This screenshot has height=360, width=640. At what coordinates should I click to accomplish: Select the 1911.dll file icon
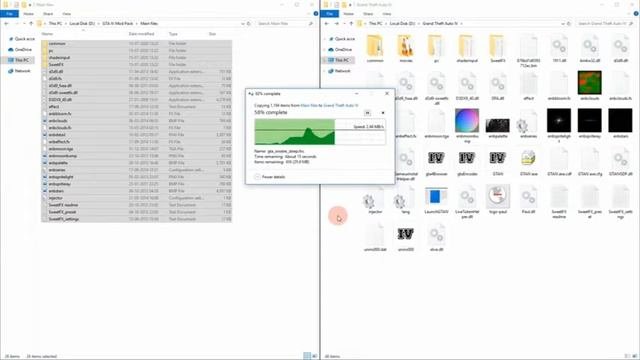559,46
